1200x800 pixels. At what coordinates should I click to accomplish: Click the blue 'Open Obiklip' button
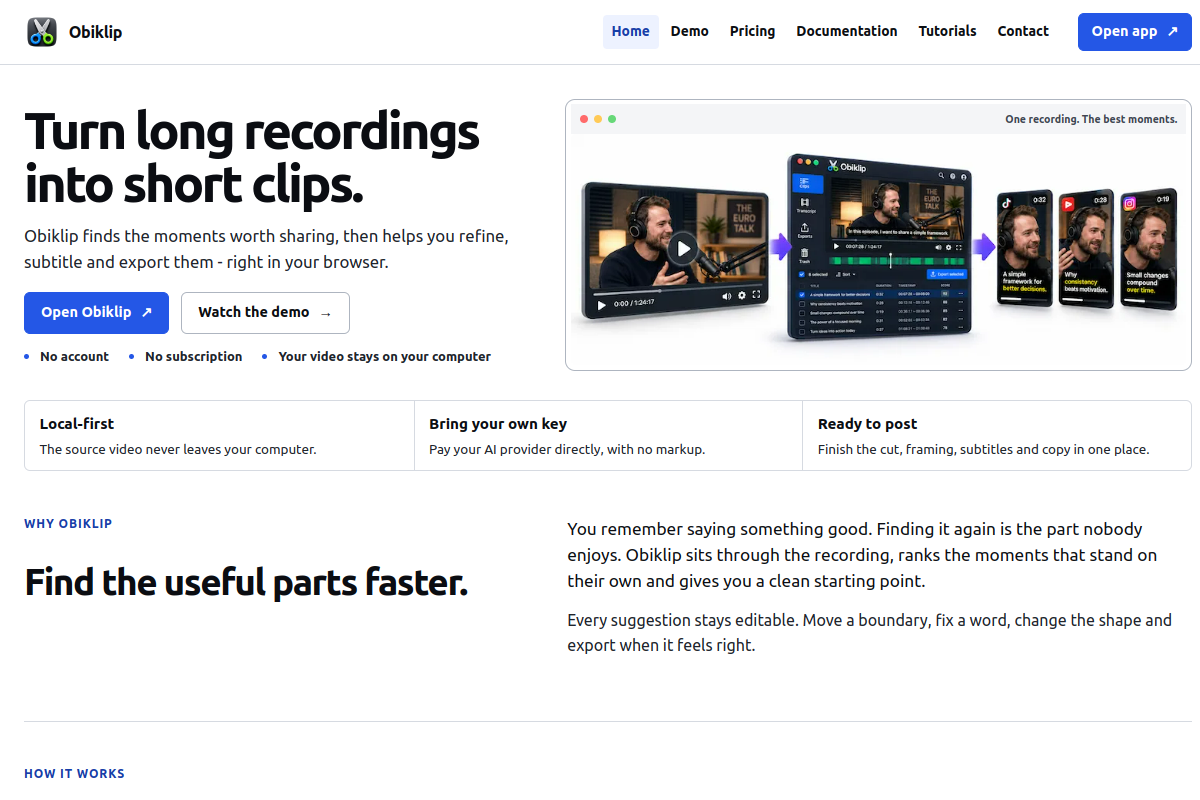[96, 313]
